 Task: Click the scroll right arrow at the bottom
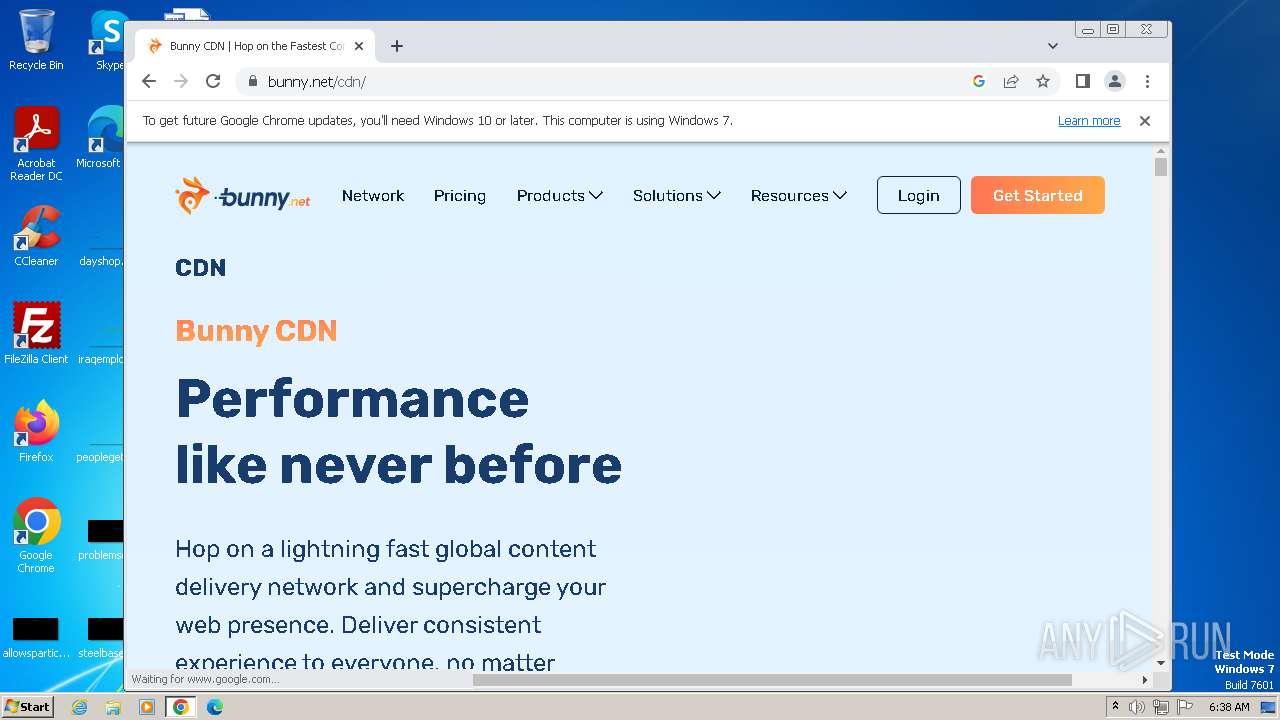(1145, 680)
